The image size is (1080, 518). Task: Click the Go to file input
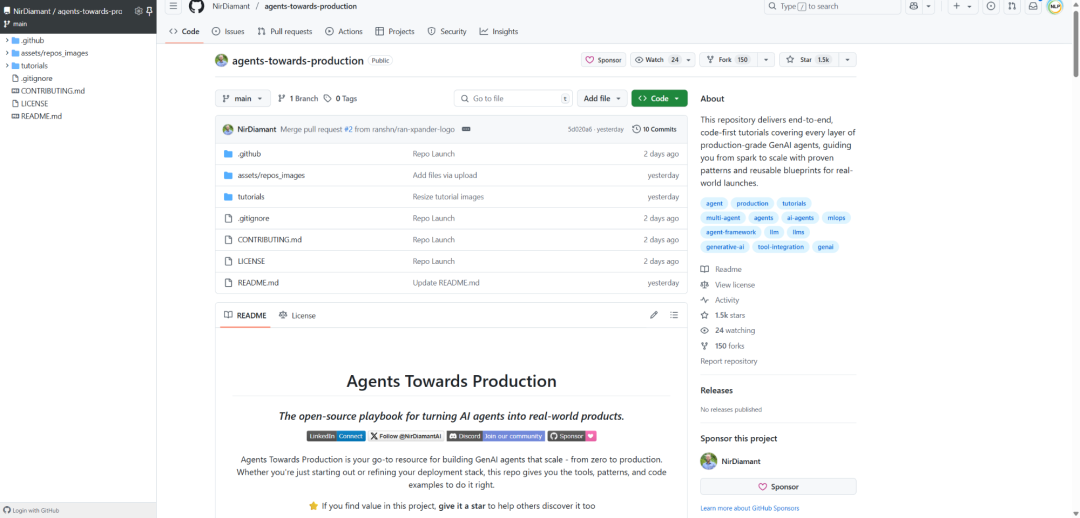(x=514, y=99)
